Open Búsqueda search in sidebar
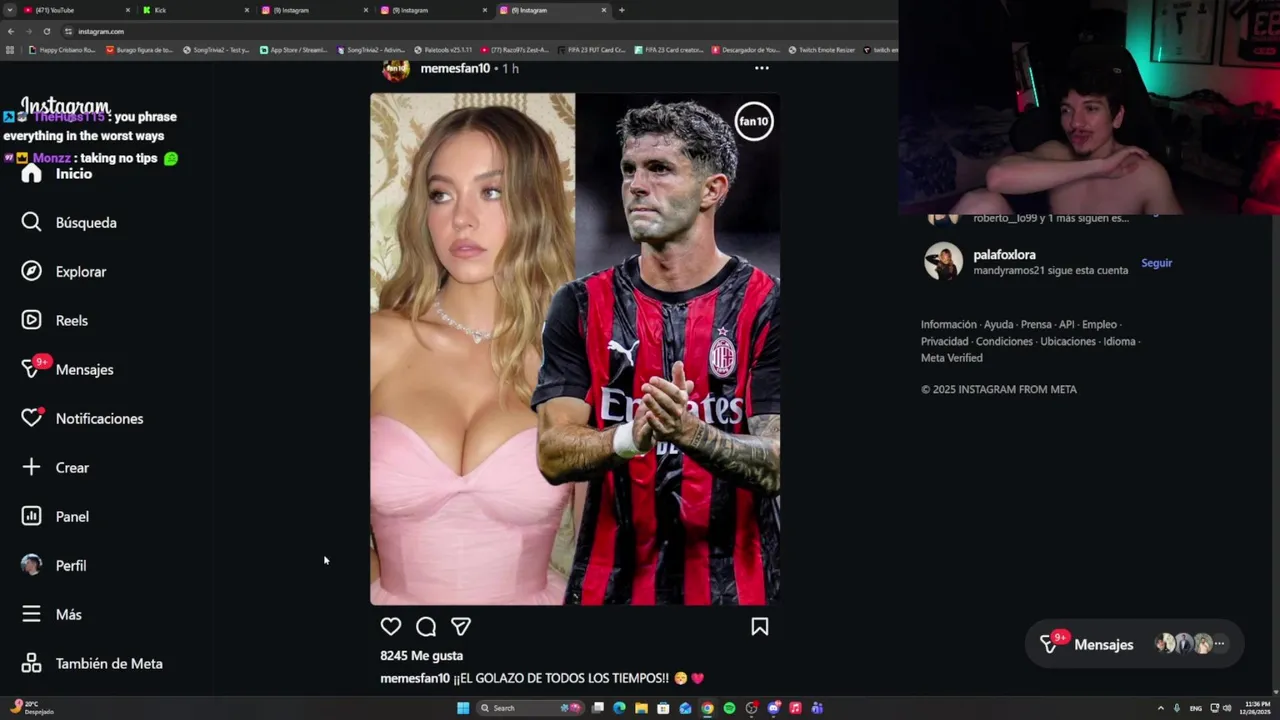1280x720 pixels. pos(69,223)
